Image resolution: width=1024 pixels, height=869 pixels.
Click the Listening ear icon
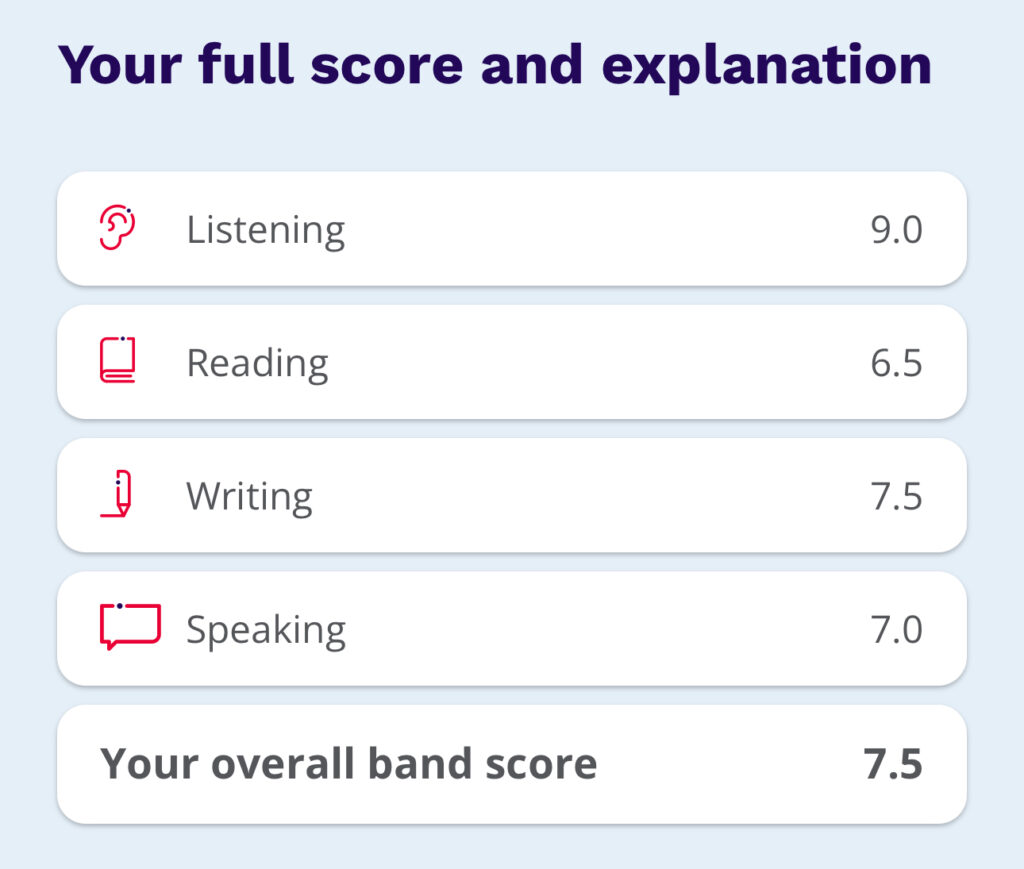(x=118, y=228)
